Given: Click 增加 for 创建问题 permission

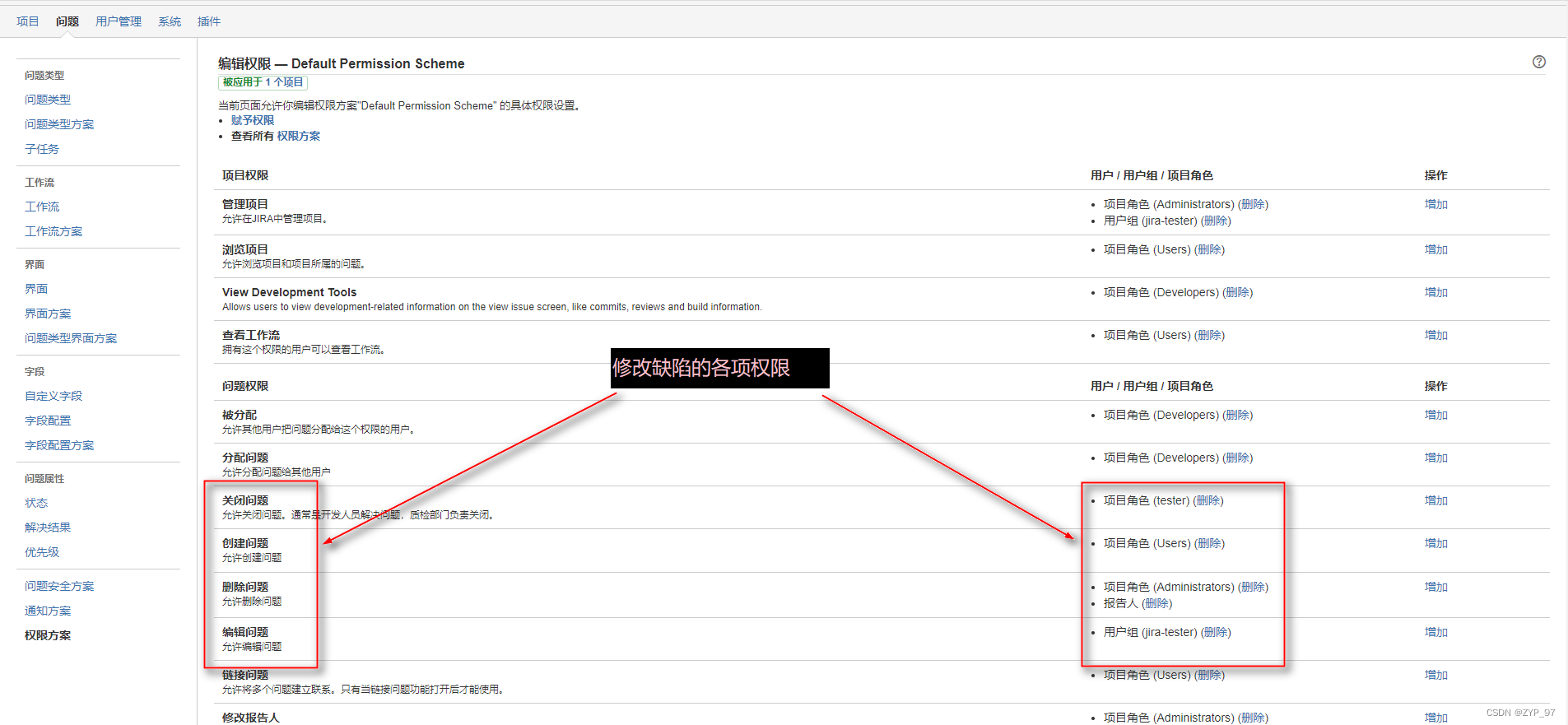Looking at the screenshot, I should (x=1435, y=543).
